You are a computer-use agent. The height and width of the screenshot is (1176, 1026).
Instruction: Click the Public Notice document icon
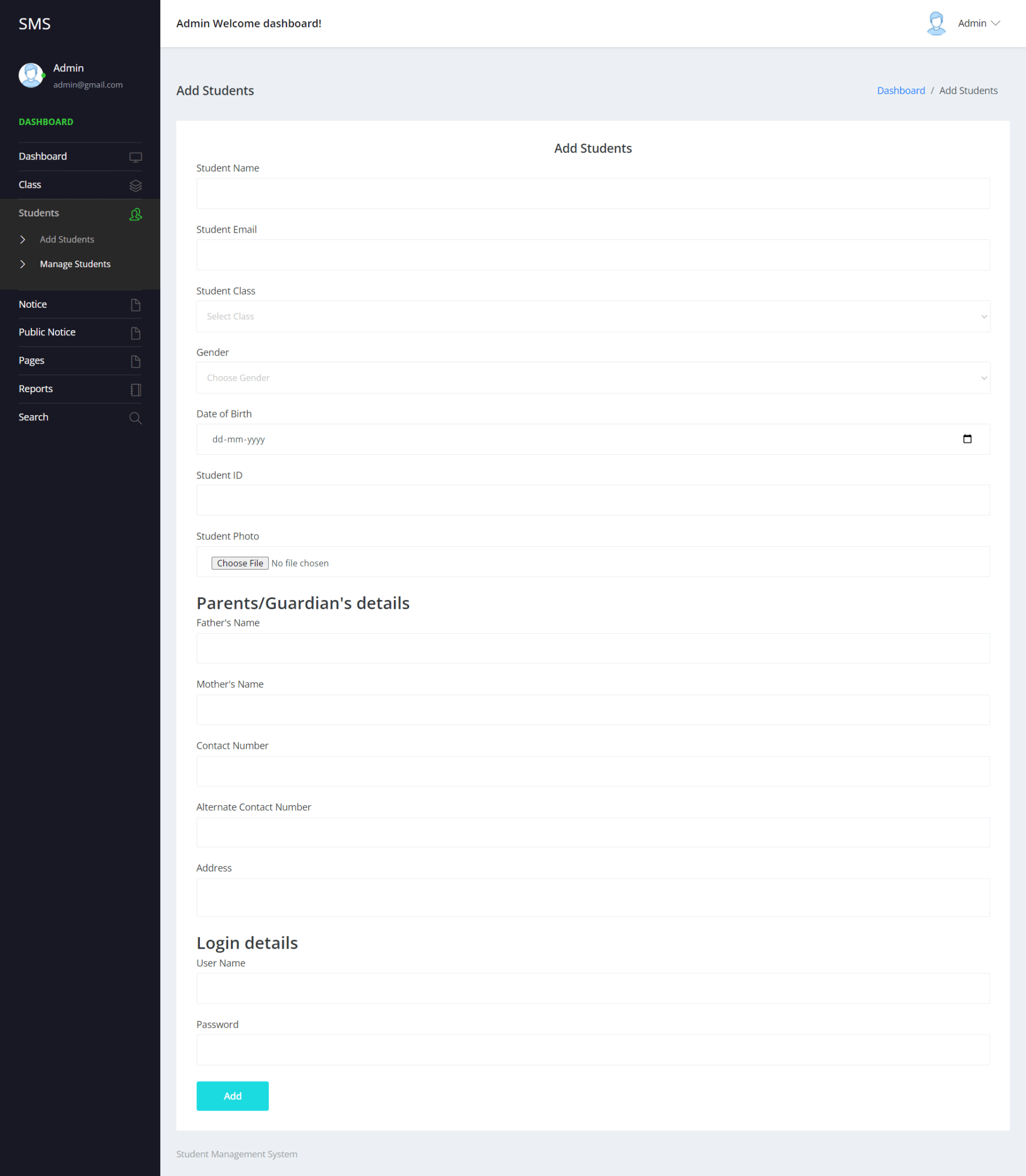point(135,332)
